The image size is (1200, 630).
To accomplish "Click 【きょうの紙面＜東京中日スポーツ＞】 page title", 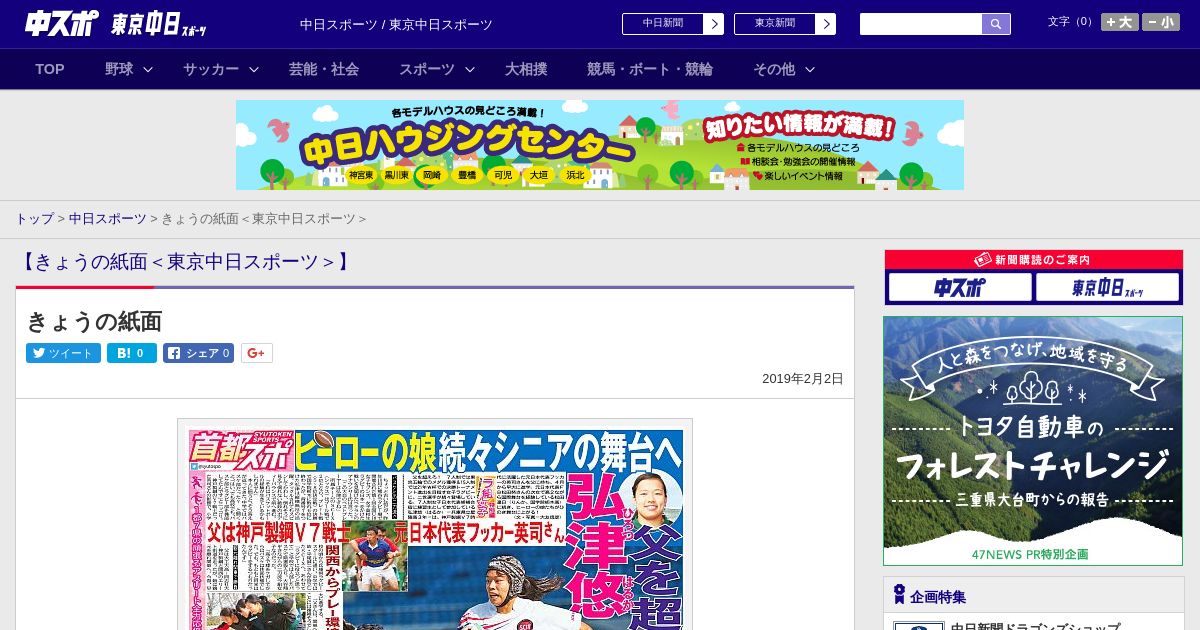I will tap(185, 262).
